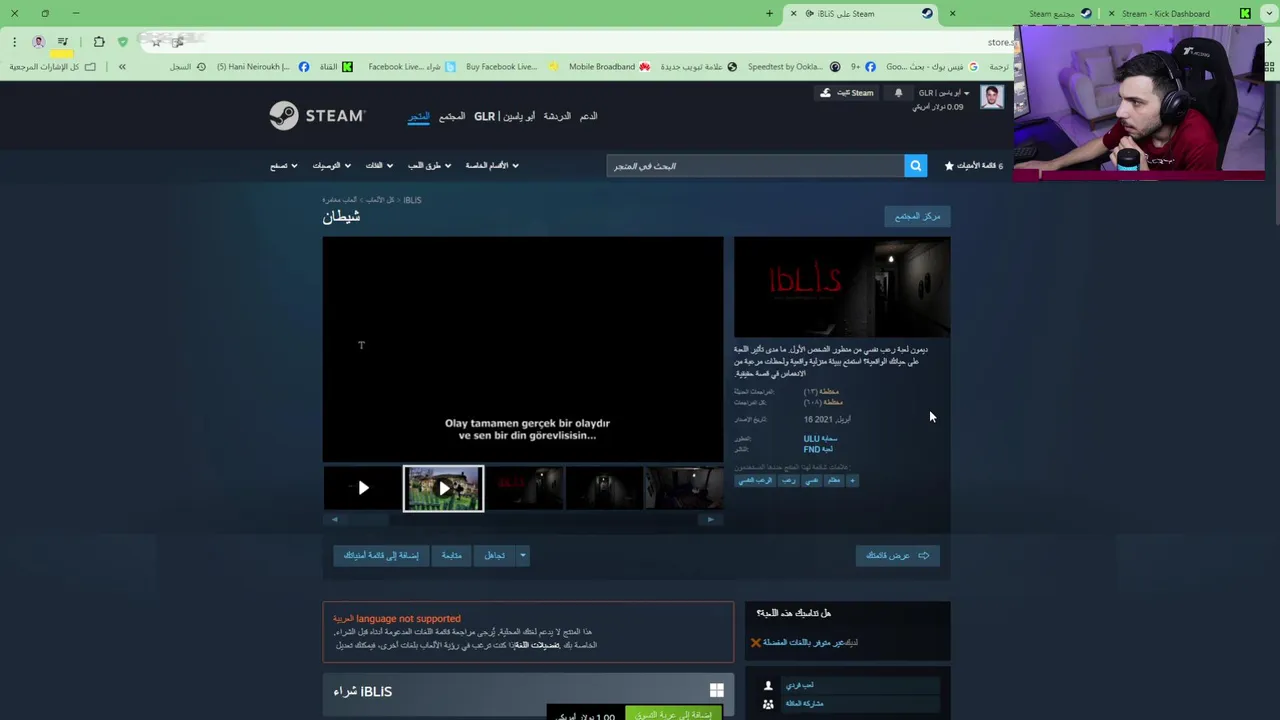Open the language preferences link in the warning

click(537, 645)
